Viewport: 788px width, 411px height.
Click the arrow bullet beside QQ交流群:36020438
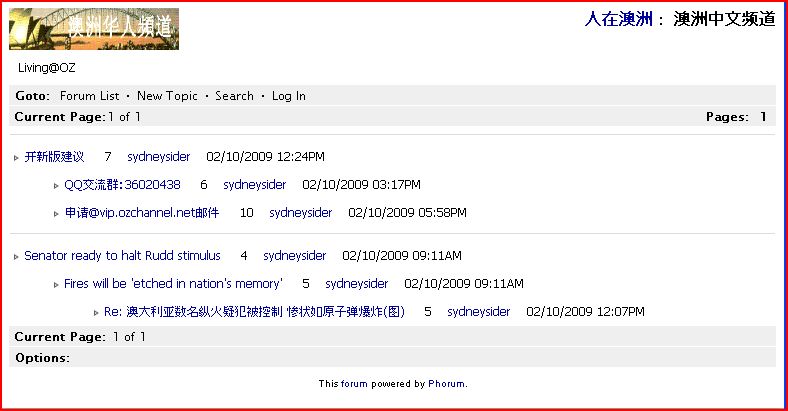click(x=56, y=186)
